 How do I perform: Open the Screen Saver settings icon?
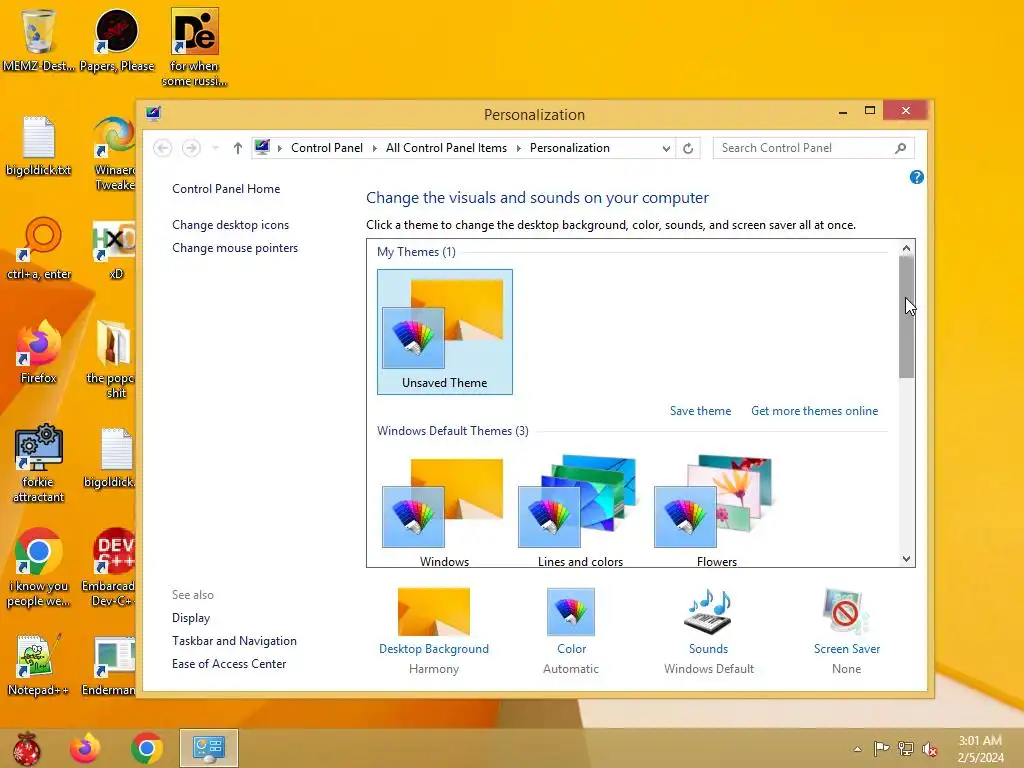[x=846, y=612]
